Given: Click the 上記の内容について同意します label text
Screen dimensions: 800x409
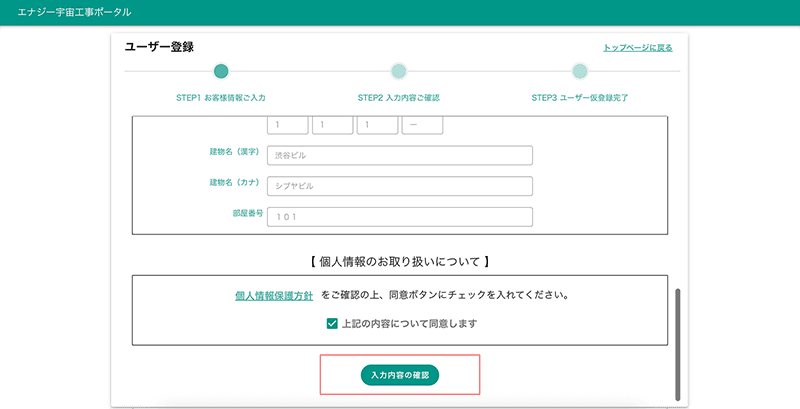Looking at the screenshot, I should point(409,324).
